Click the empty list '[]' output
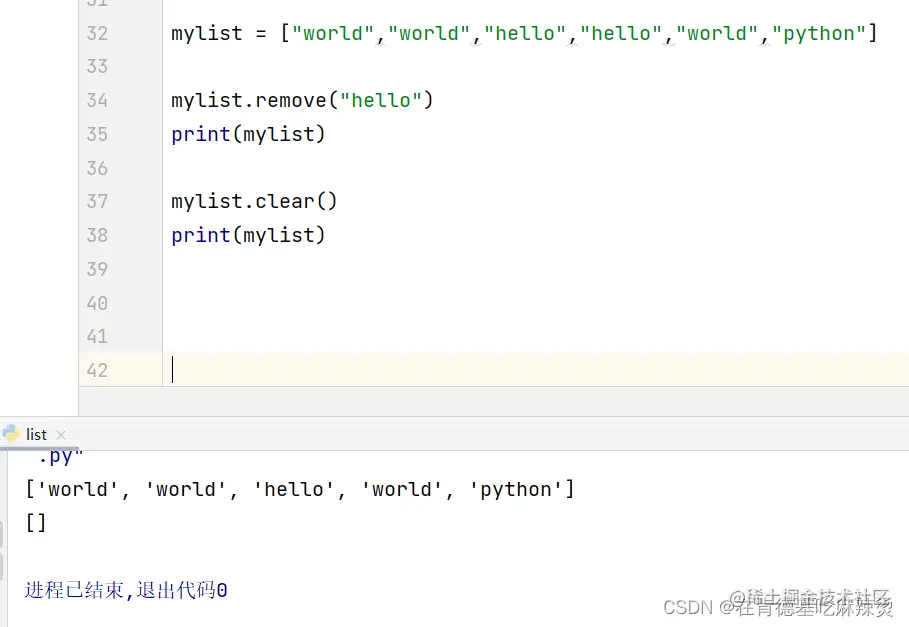 35,522
